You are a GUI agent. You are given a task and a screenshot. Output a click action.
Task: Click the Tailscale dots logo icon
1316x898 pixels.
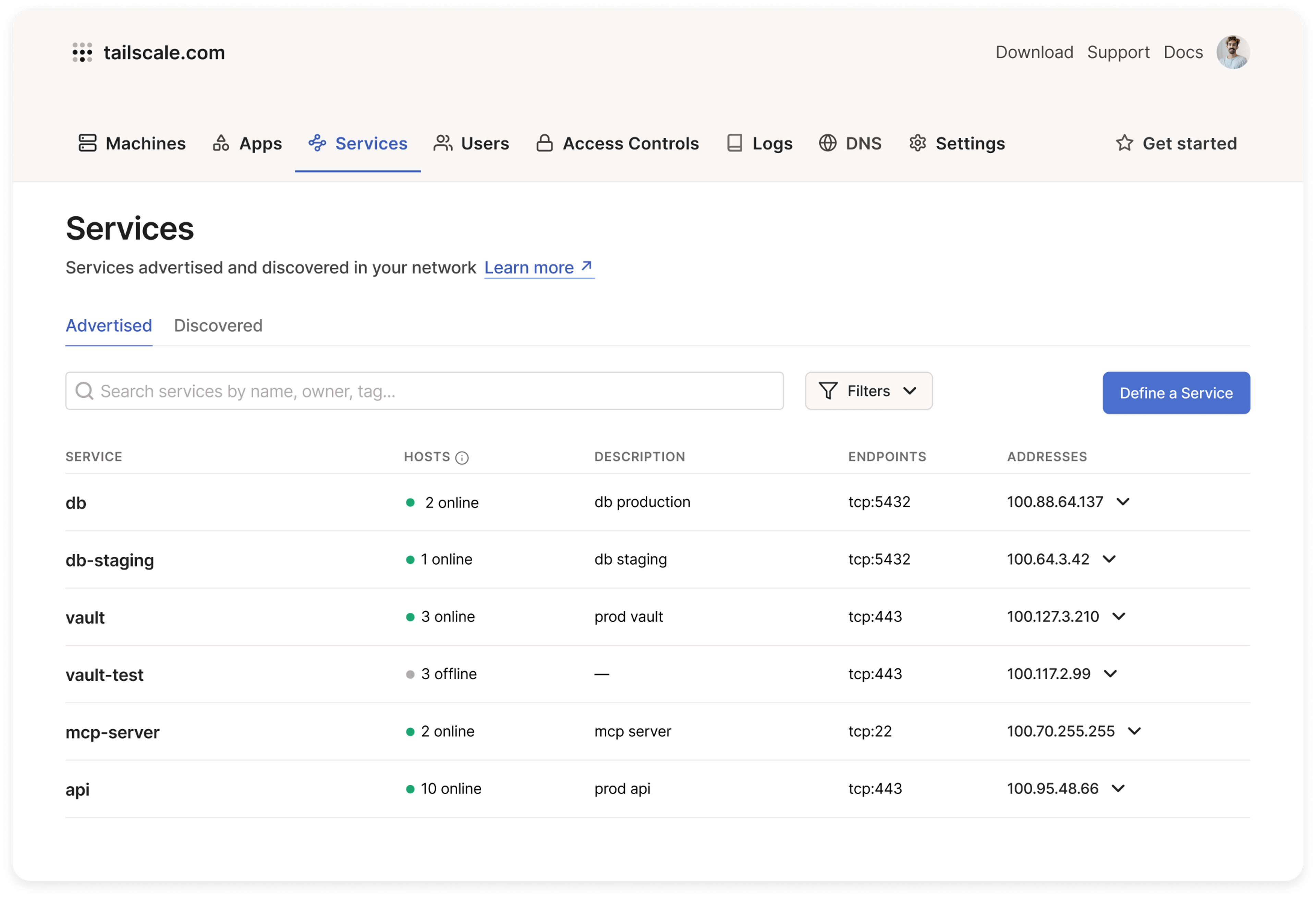[82, 52]
